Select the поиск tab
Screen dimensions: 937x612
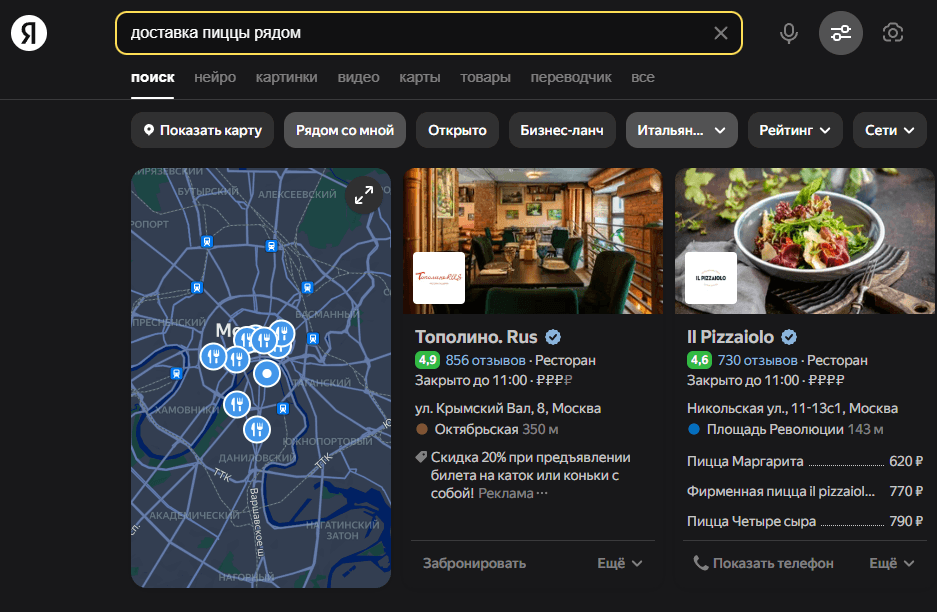click(x=153, y=77)
